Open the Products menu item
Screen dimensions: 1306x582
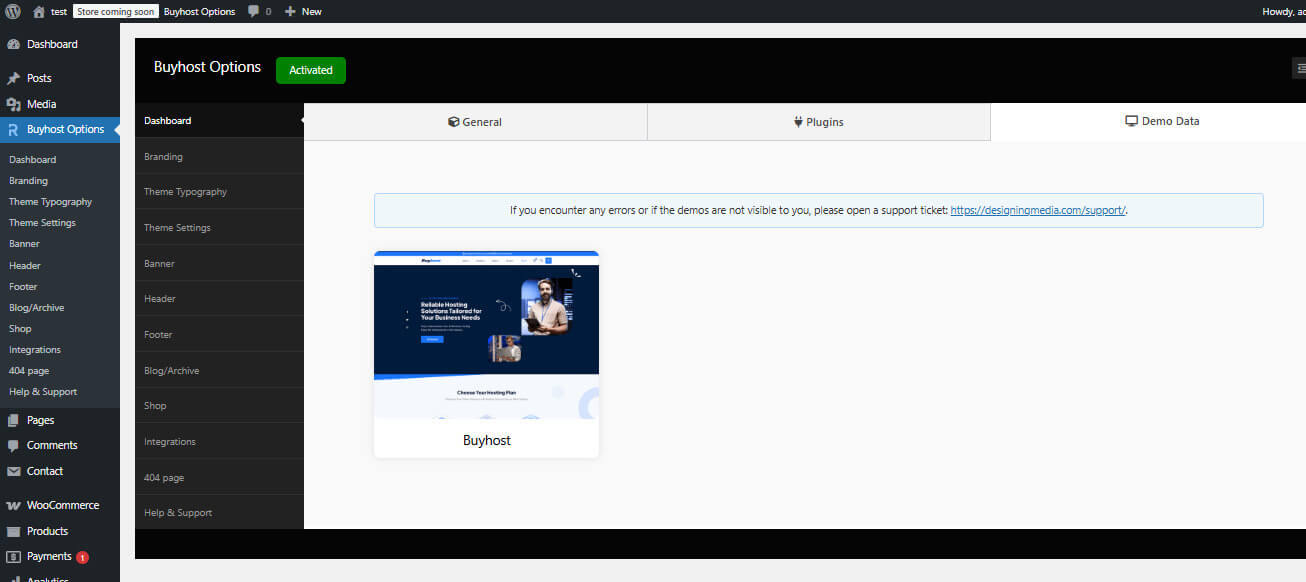[x=60, y=531]
